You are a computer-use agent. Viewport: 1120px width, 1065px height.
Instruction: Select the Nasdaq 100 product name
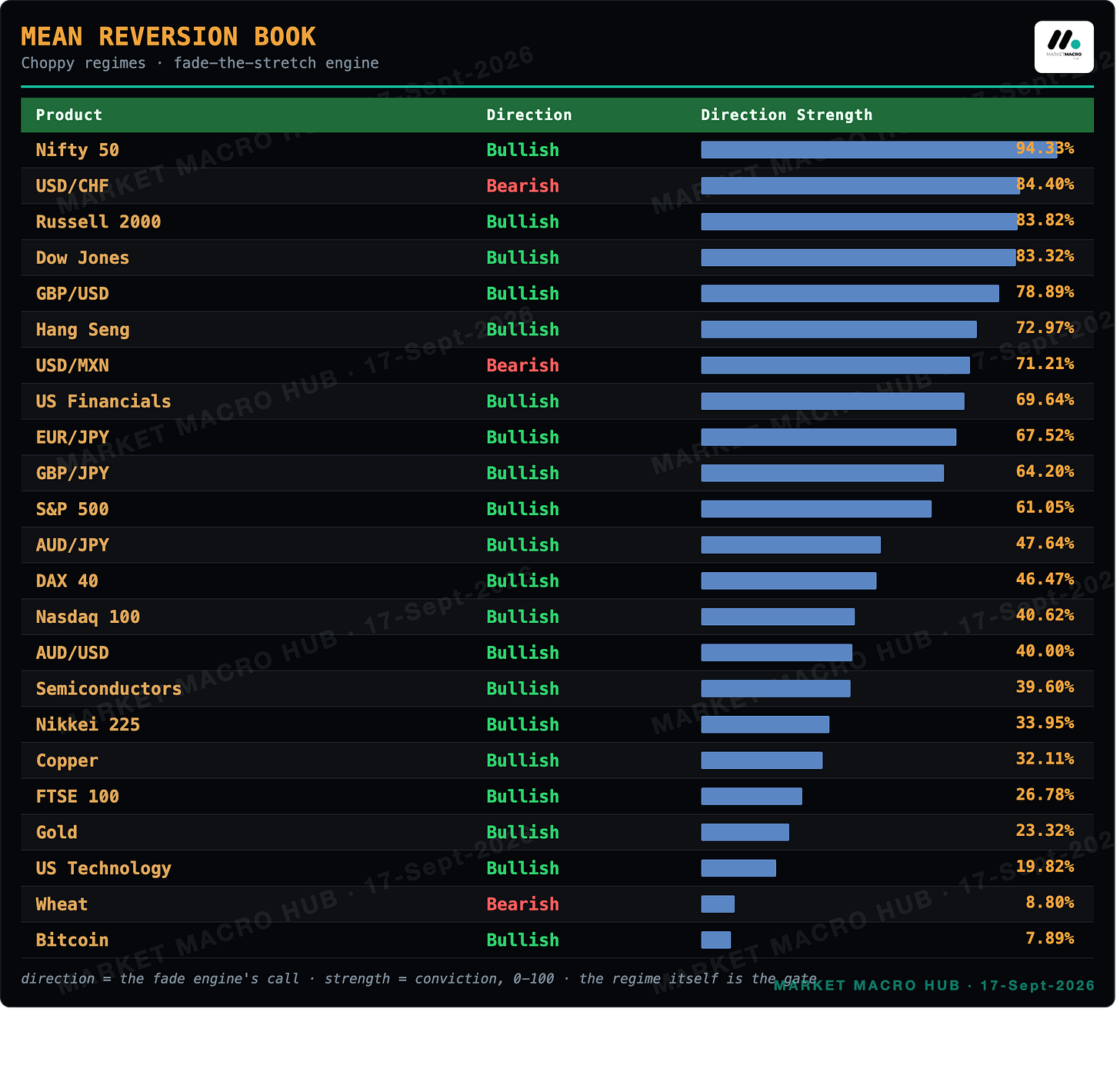(x=88, y=617)
